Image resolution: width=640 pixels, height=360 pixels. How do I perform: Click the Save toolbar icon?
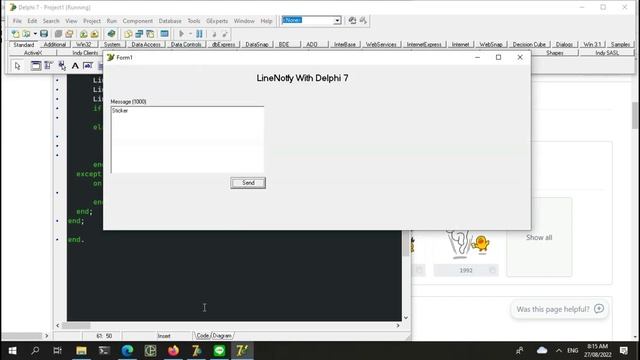44,34
